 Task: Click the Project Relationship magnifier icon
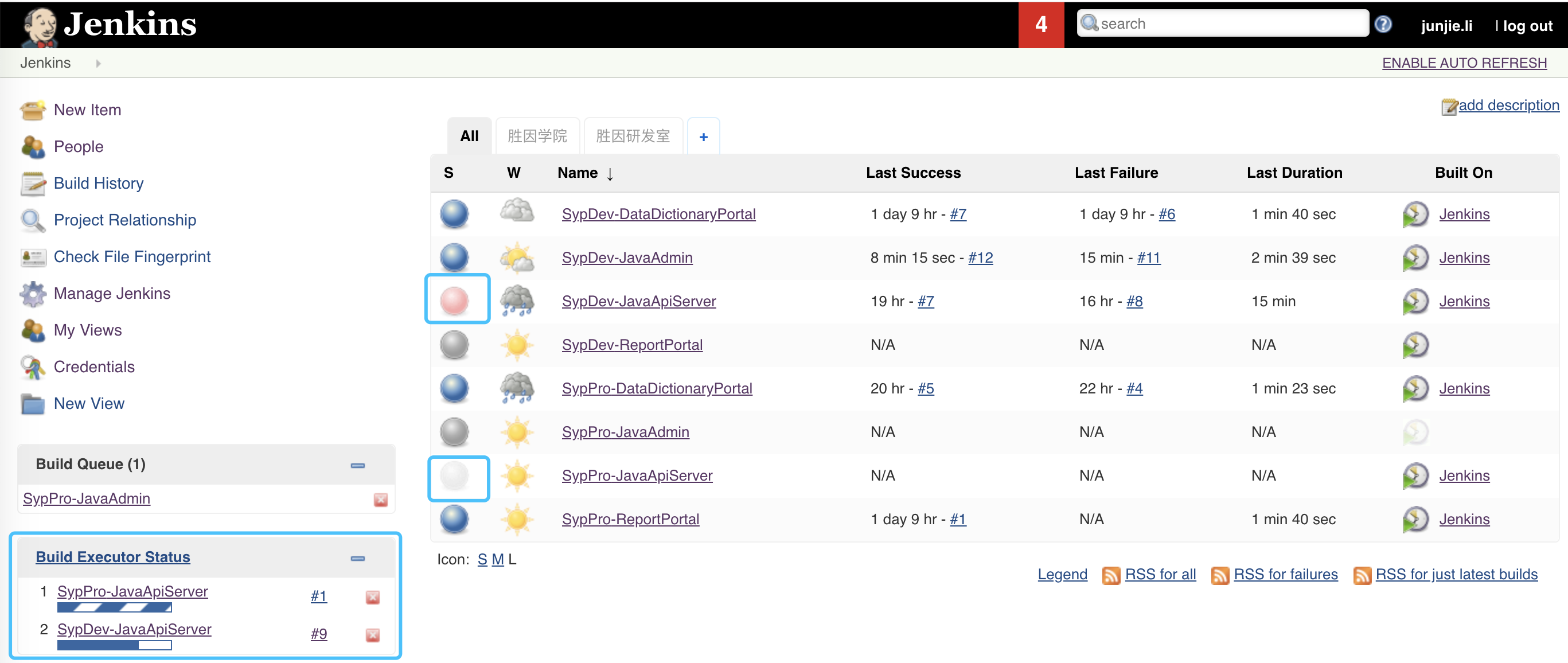(x=33, y=220)
